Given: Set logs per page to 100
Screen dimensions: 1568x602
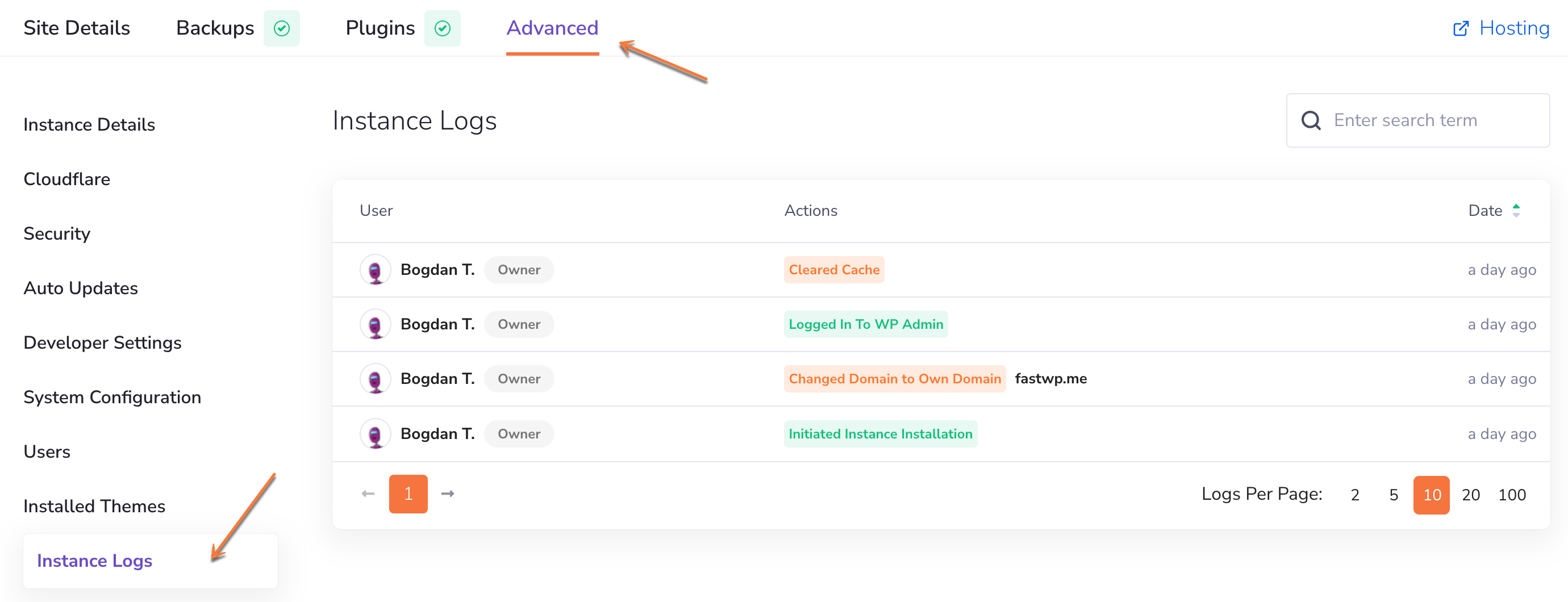Looking at the screenshot, I should click(x=1511, y=495).
